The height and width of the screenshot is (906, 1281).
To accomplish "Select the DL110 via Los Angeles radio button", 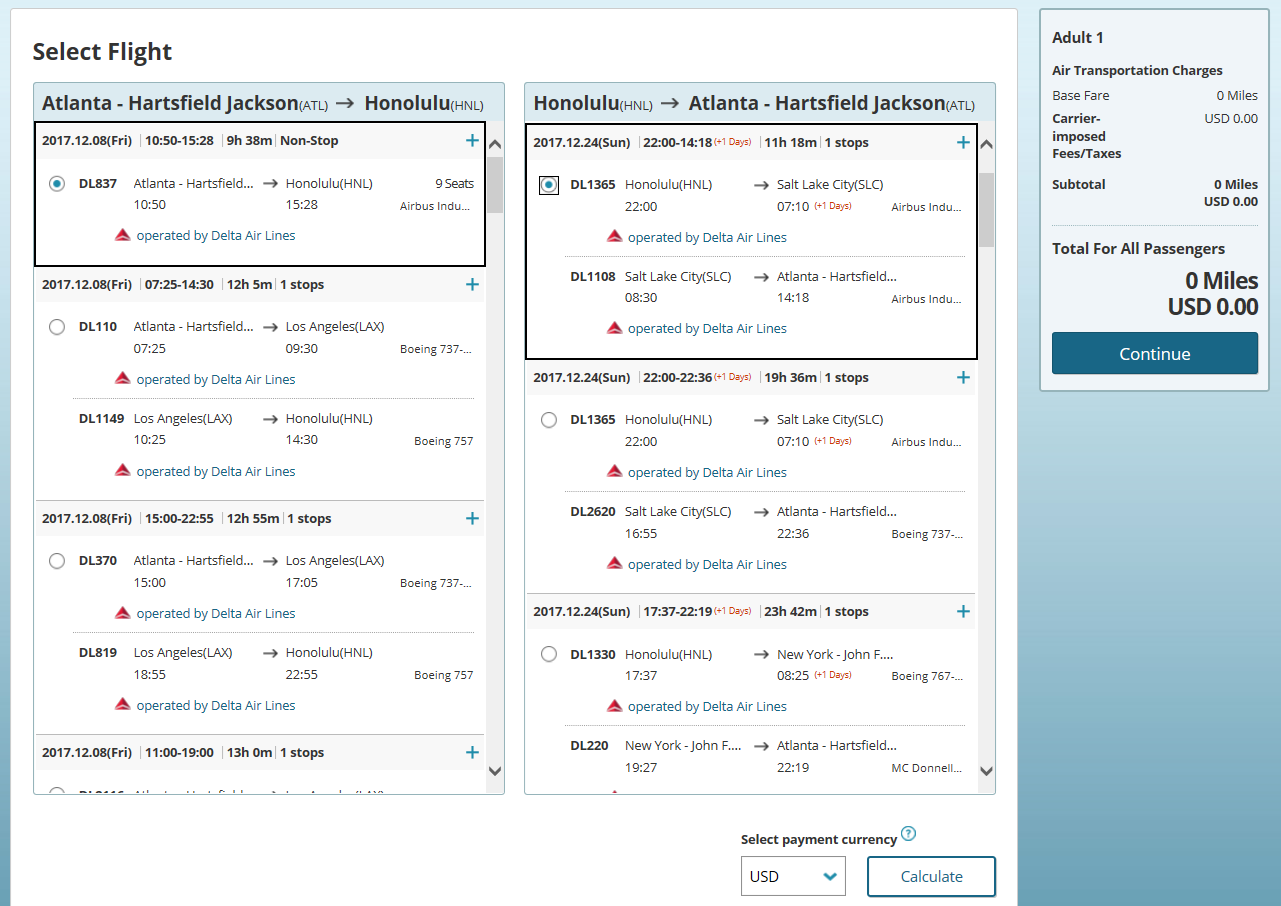I will [57, 327].
